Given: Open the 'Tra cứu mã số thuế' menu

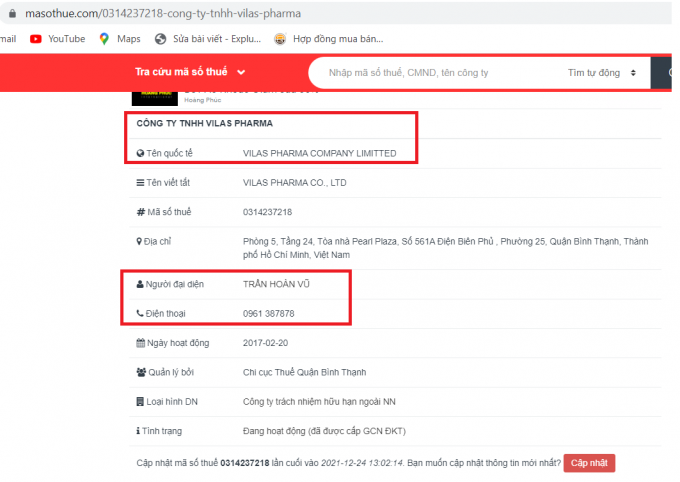Looking at the screenshot, I should point(190,72).
